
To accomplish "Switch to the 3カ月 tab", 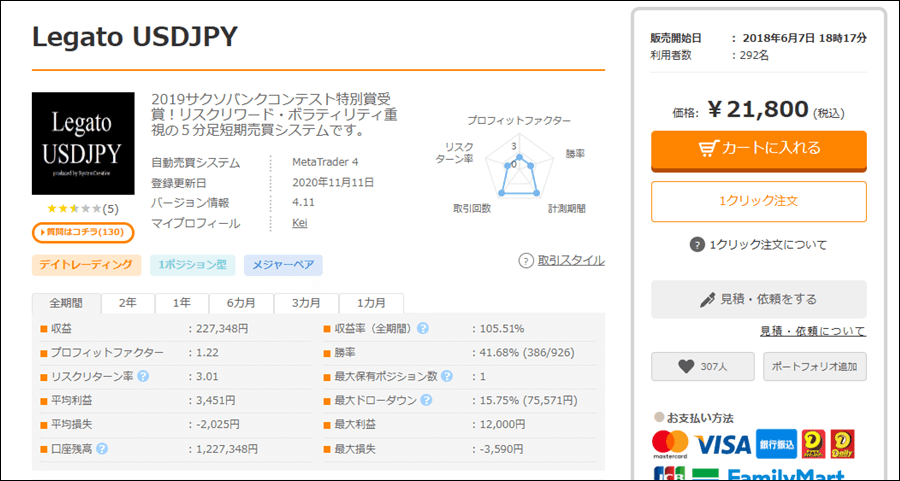I will [x=307, y=303].
